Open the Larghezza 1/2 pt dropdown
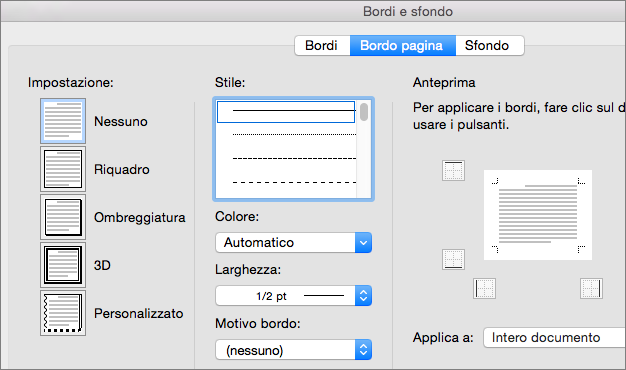 tap(293, 296)
